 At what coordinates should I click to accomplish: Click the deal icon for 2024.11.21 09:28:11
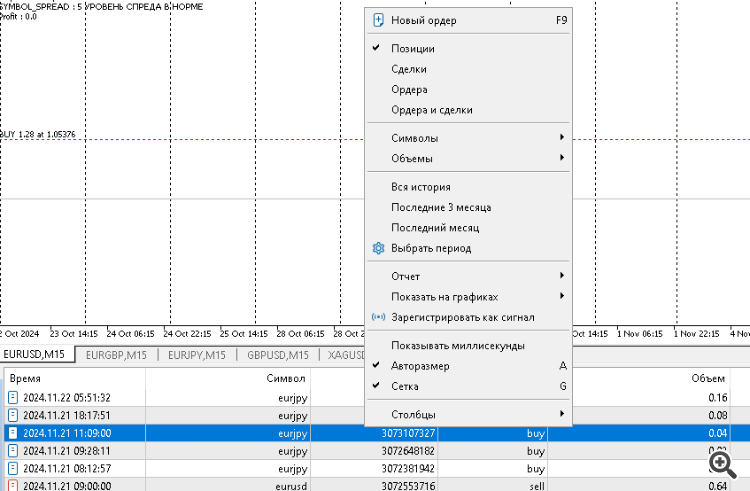pyautogui.click(x=13, y=450)
